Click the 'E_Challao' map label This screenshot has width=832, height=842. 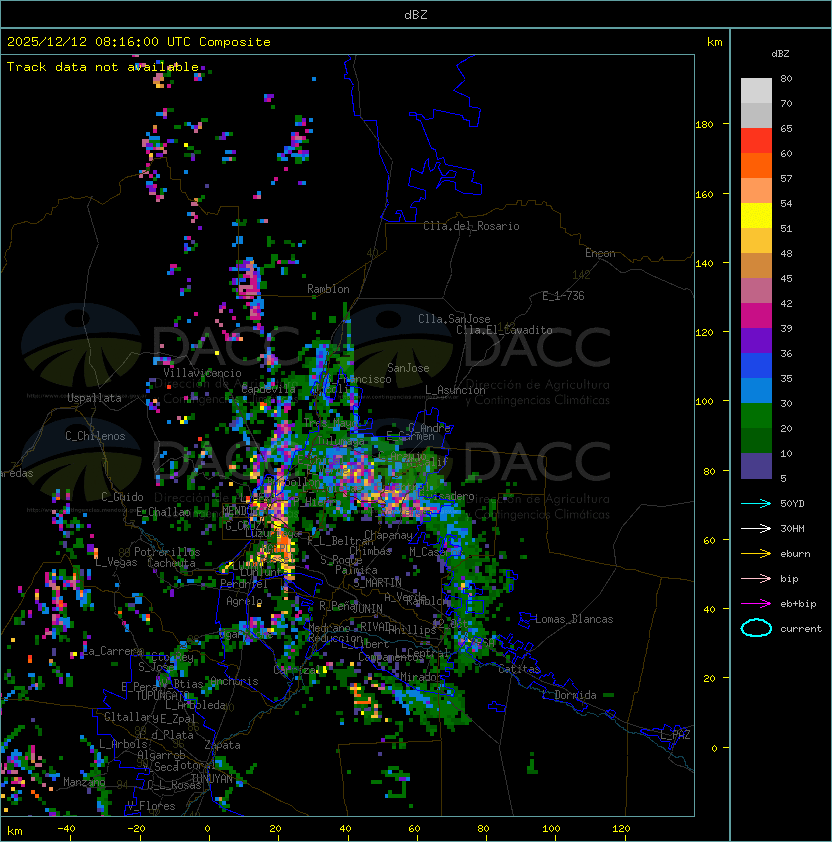(x=163, y=512)
